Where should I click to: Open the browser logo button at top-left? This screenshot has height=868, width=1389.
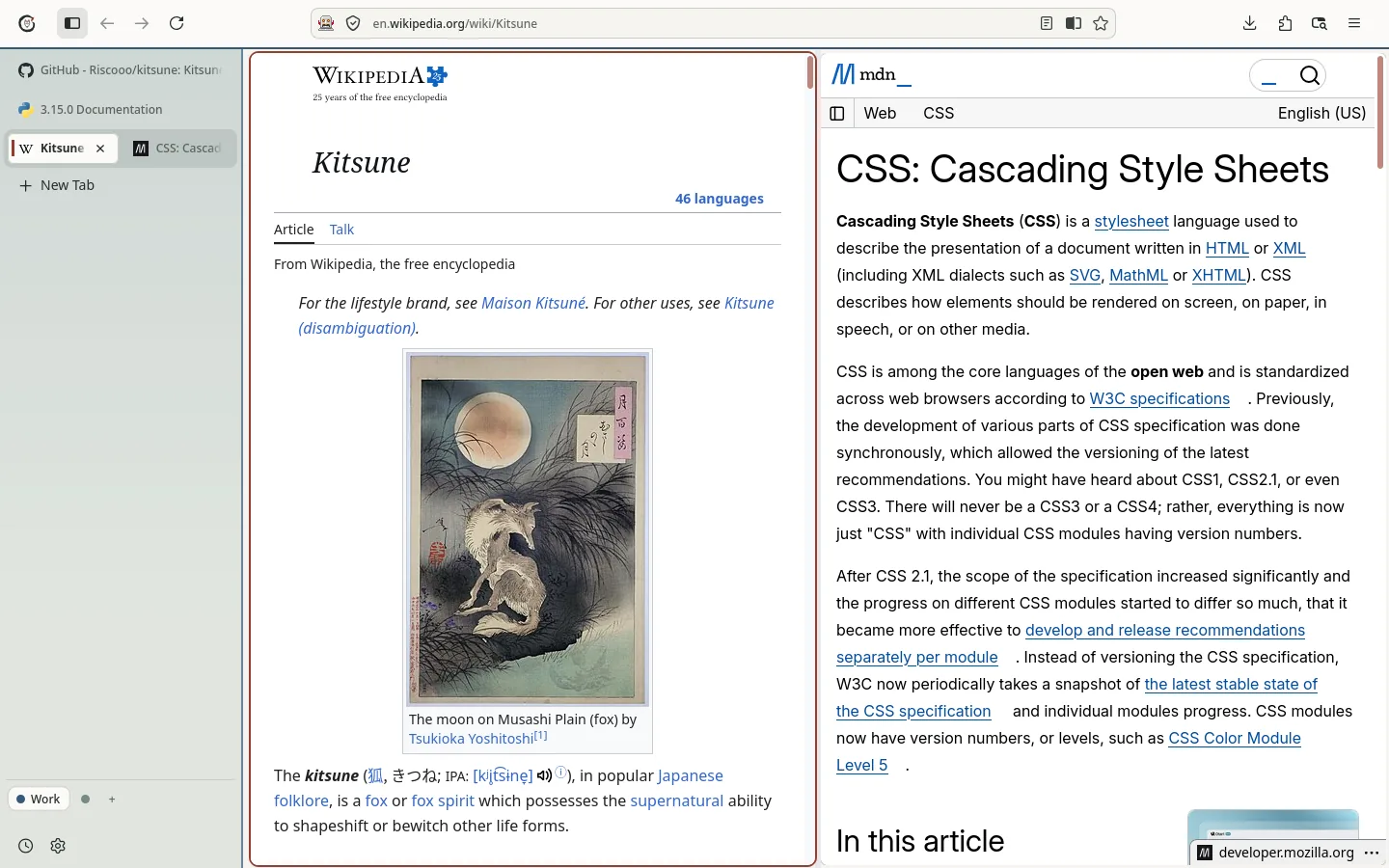click(x=27, y=23)
